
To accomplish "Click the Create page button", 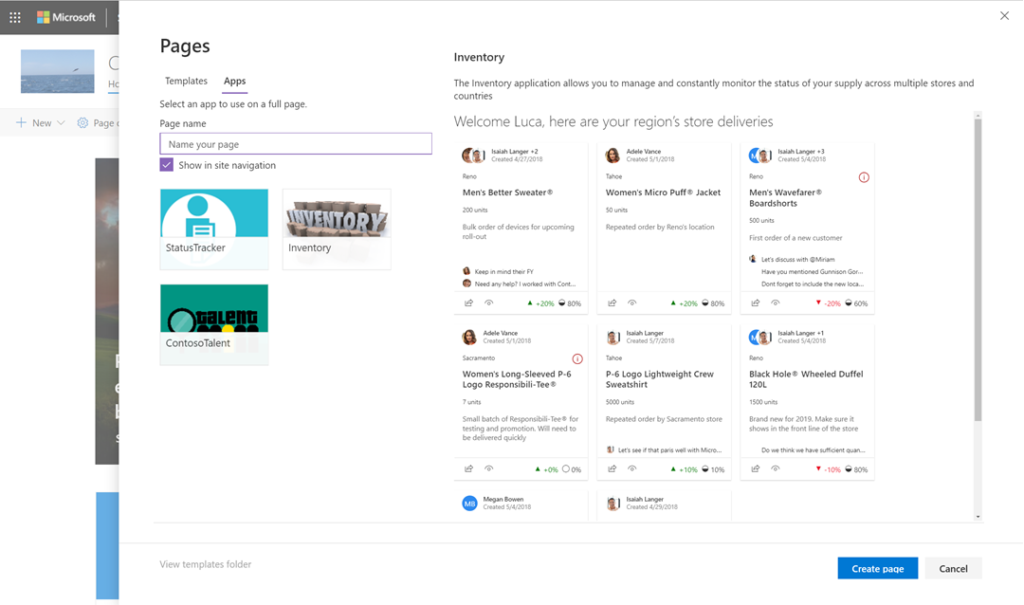I will (877, 568).
